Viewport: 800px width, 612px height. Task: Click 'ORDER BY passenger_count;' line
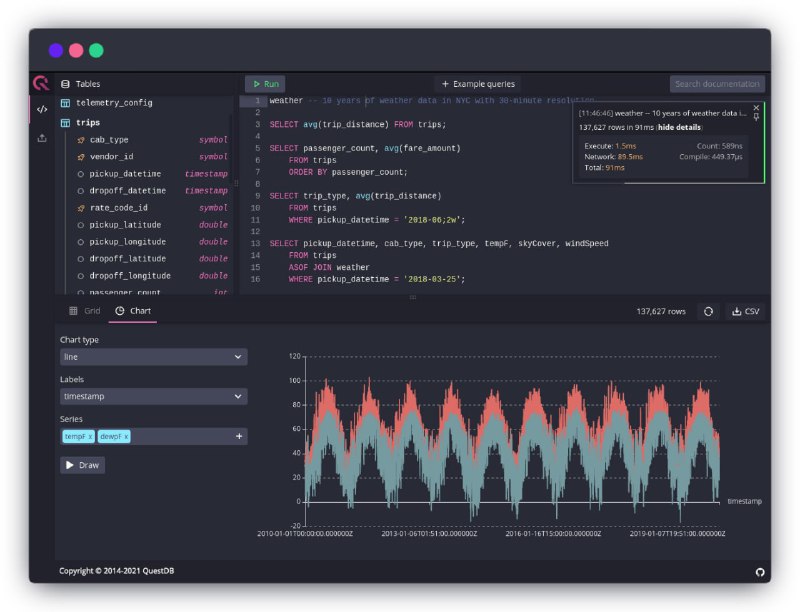click(x=348, y=172)
